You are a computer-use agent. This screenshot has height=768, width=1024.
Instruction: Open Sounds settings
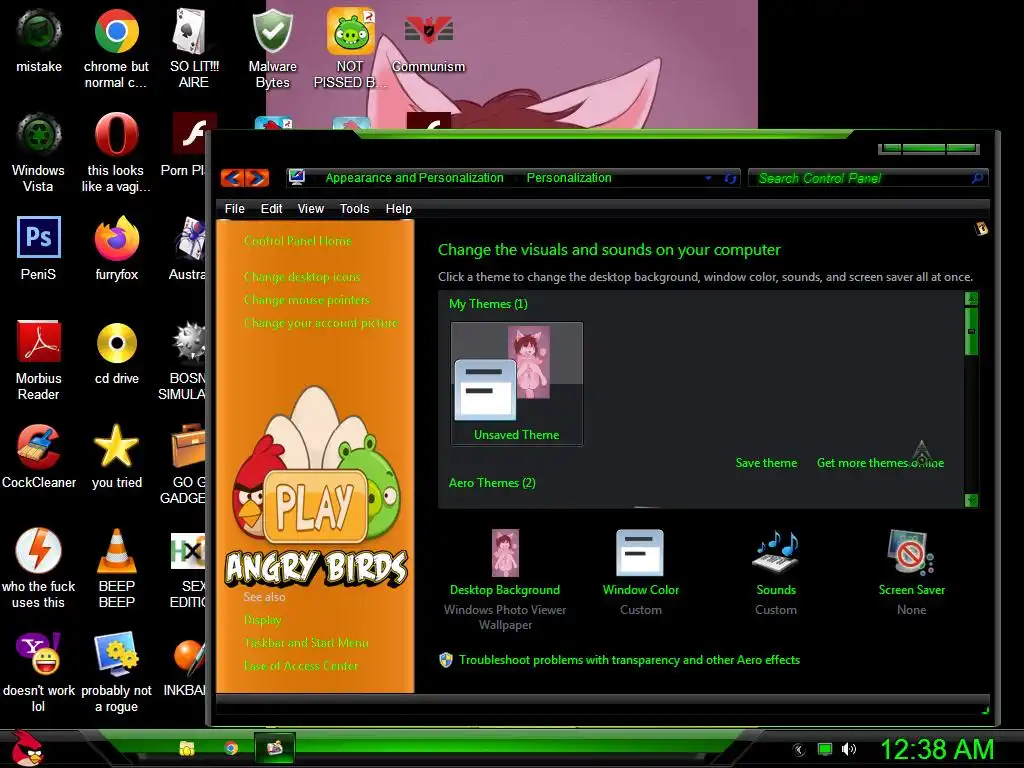pyautogui.click(x=776, y=572)
